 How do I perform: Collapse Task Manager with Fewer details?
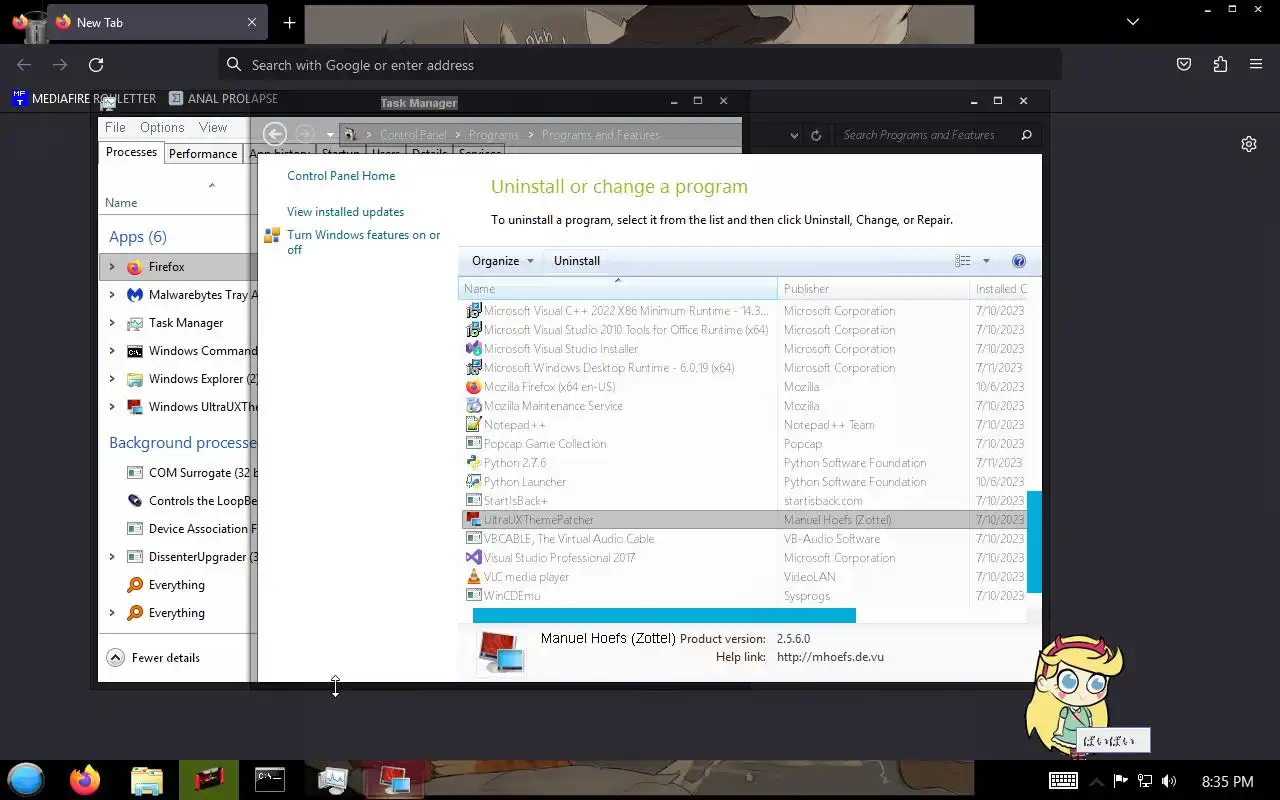153,658
